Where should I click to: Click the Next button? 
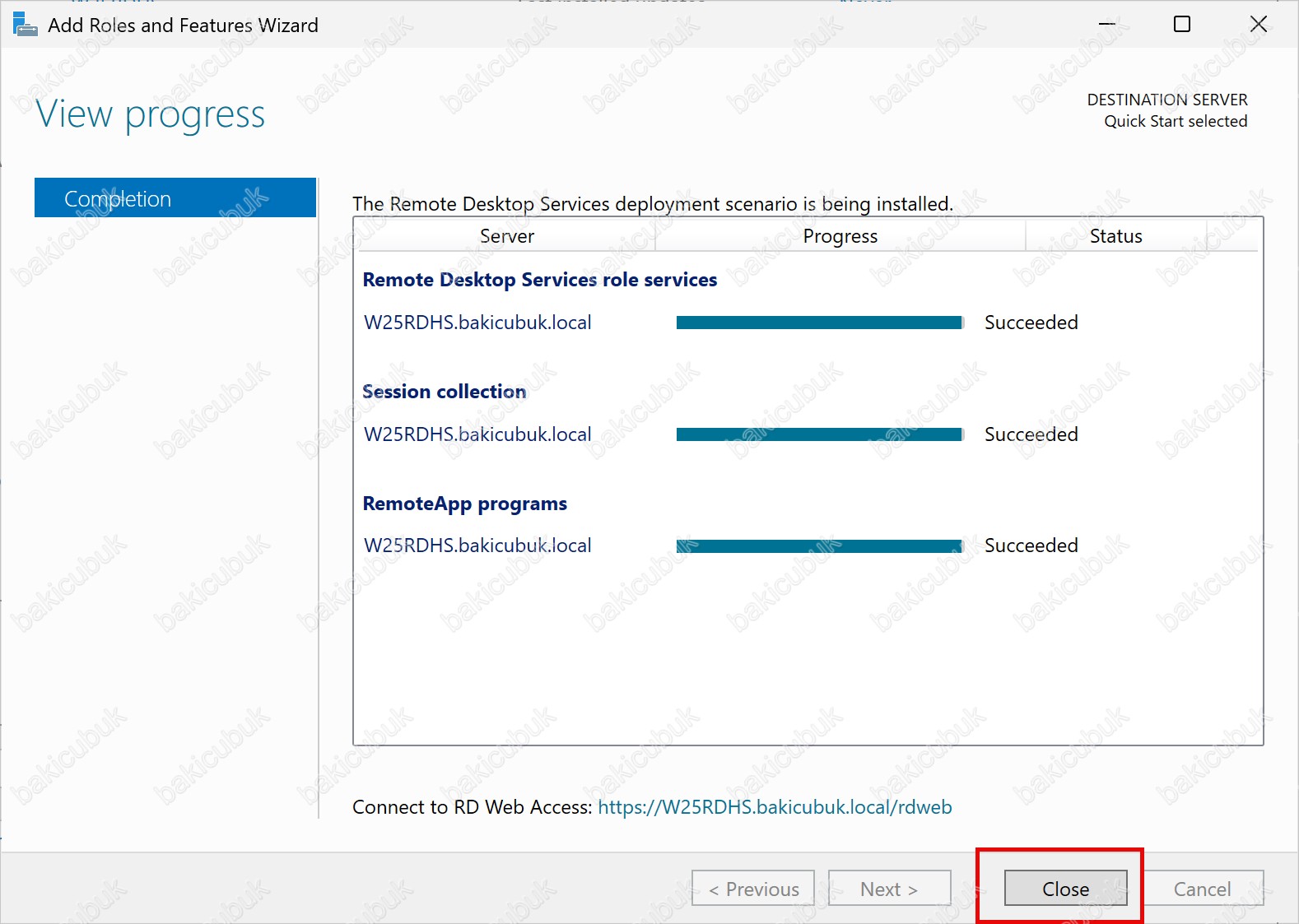click(889, 889)
